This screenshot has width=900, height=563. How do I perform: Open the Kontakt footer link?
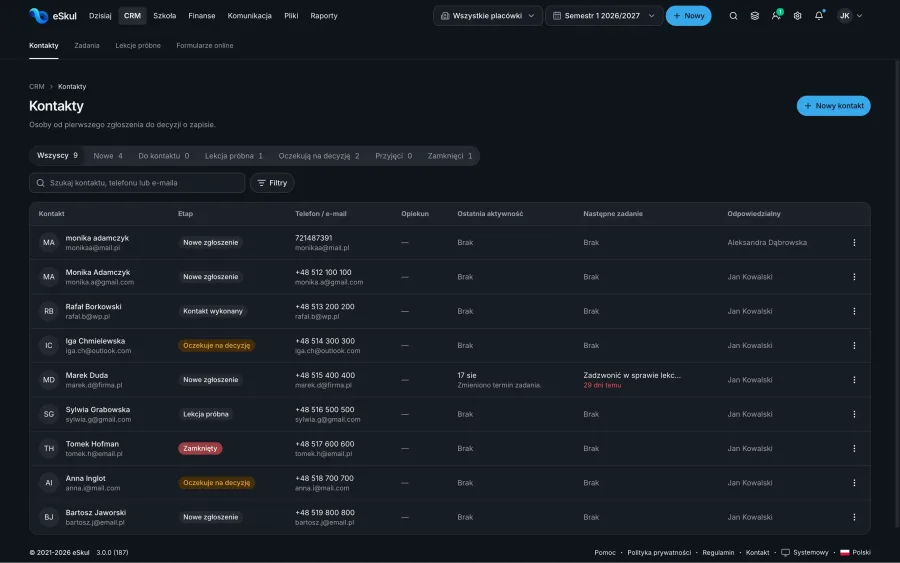click(x=757, y=553)
